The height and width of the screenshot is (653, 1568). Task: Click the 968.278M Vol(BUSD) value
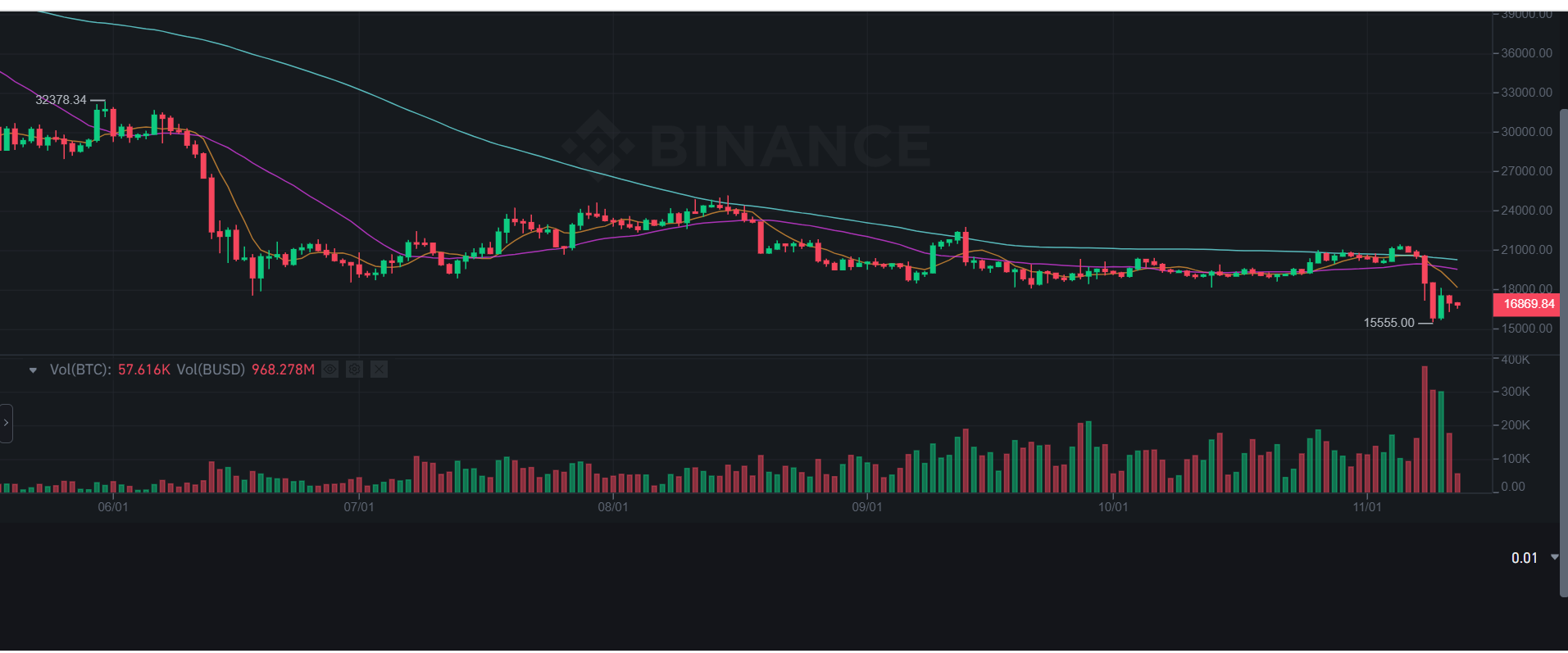click(281, 370)
